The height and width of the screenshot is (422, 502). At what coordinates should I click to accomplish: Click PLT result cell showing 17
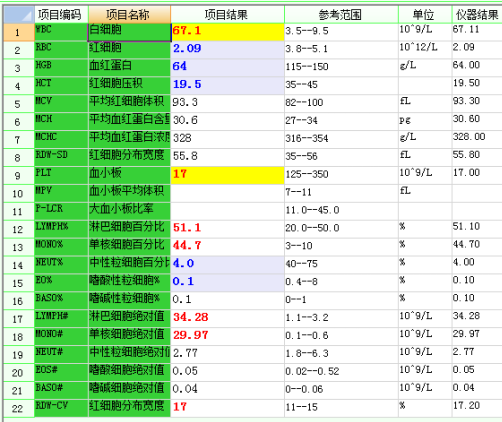(227, 175)
